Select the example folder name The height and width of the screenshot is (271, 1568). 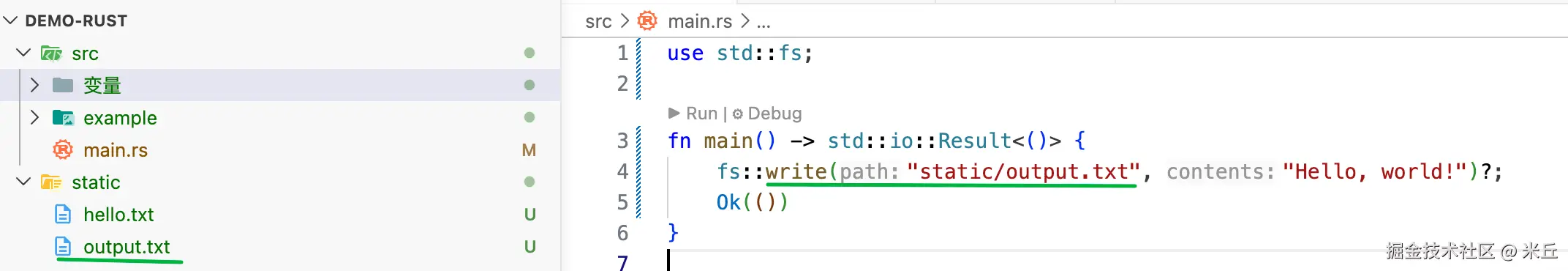(x=120, y=118)
